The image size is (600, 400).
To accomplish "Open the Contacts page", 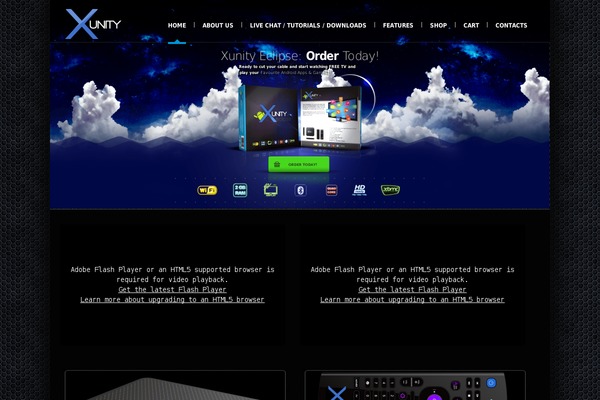I will pos(511,25).
